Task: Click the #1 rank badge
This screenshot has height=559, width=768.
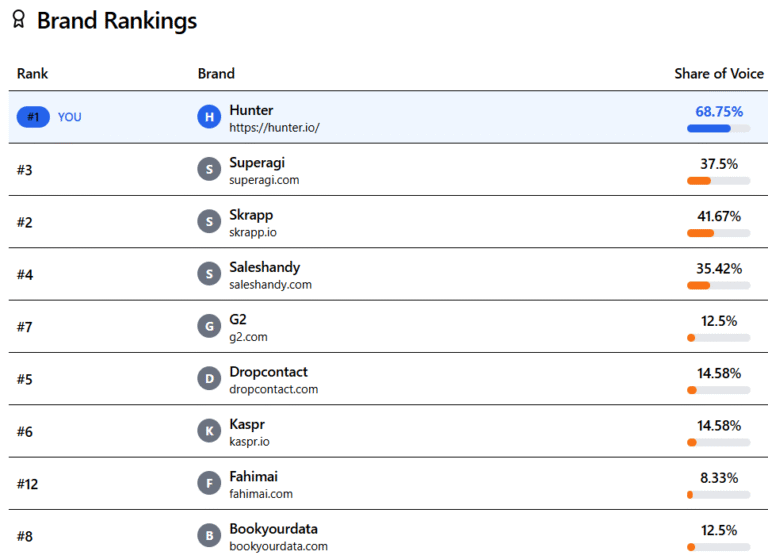Action: (x=33, y=117)
